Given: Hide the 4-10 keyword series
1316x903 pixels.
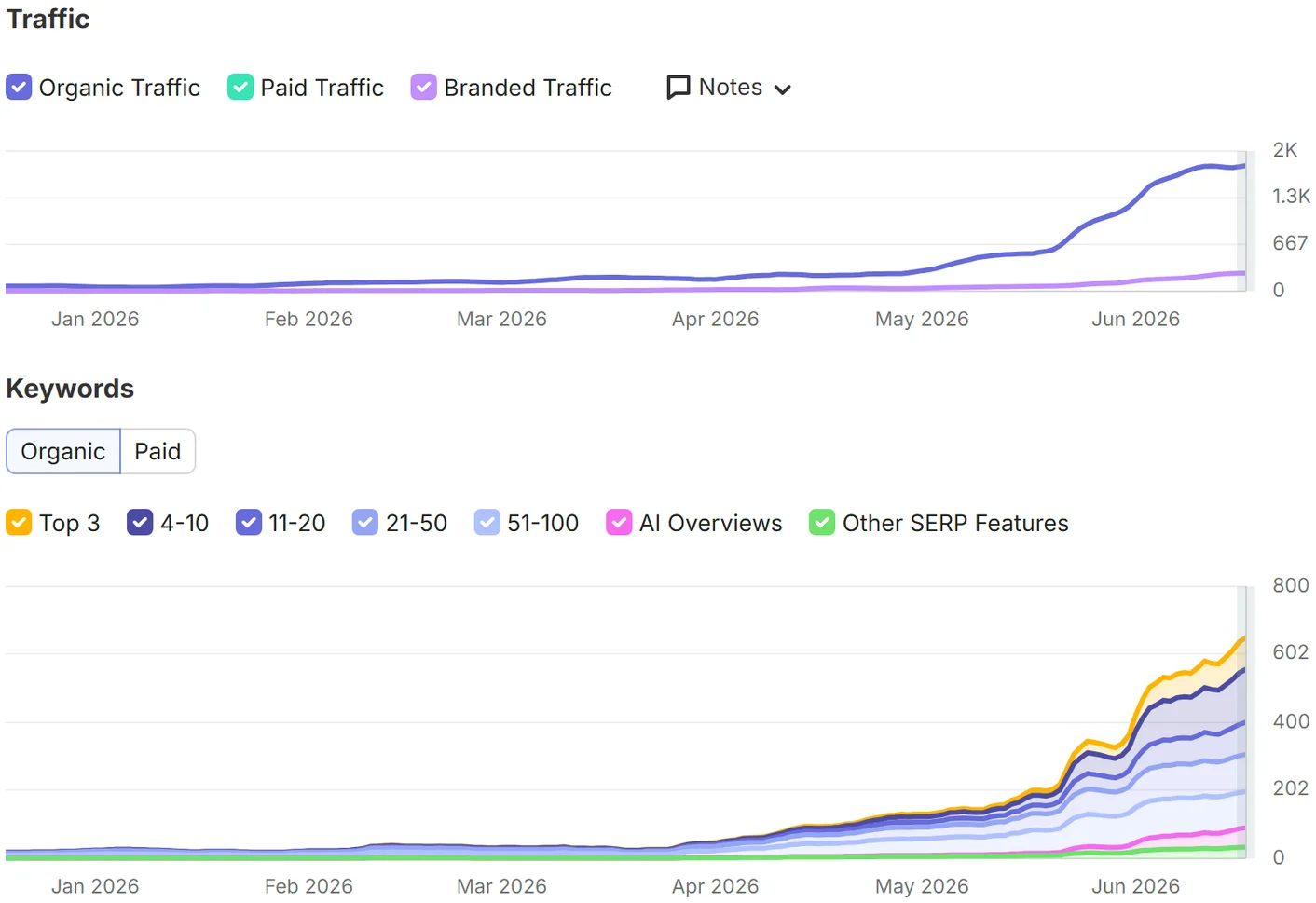Looking at the screenshot, I should [x=140, y=523].
